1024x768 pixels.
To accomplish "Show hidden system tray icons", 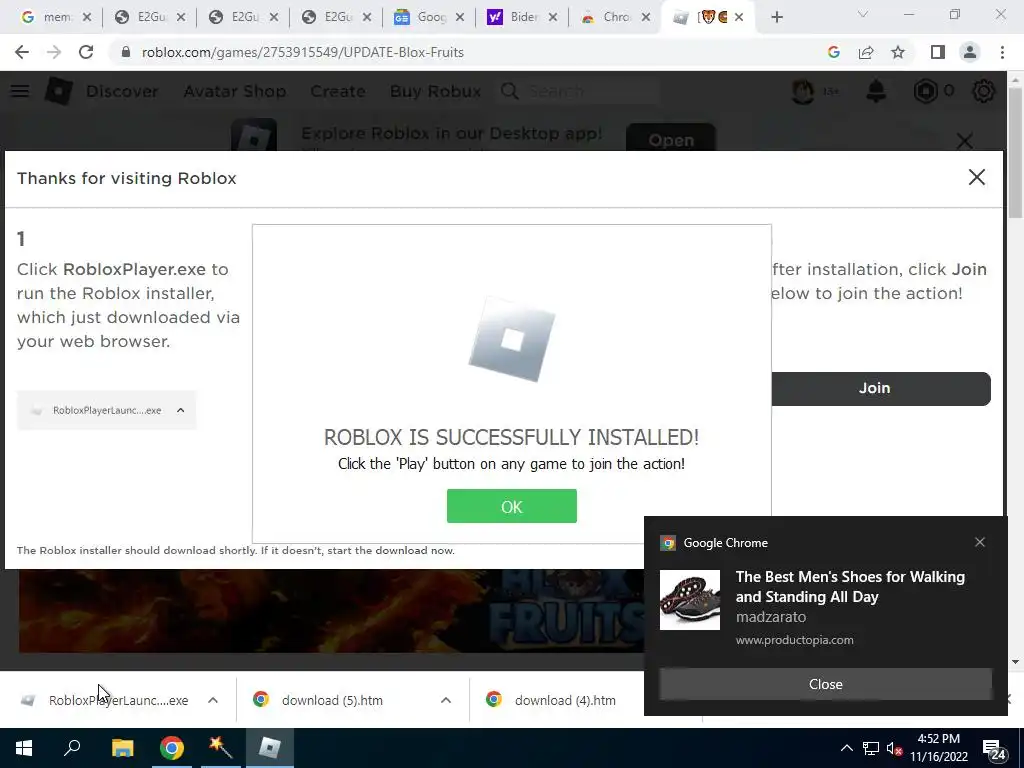I will click(846, 748).
